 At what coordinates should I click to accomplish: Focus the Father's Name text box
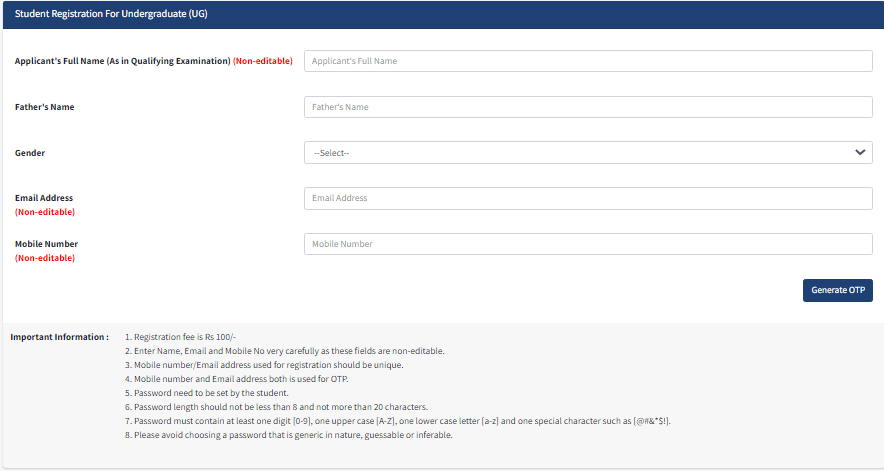click(x=588, y=107)
